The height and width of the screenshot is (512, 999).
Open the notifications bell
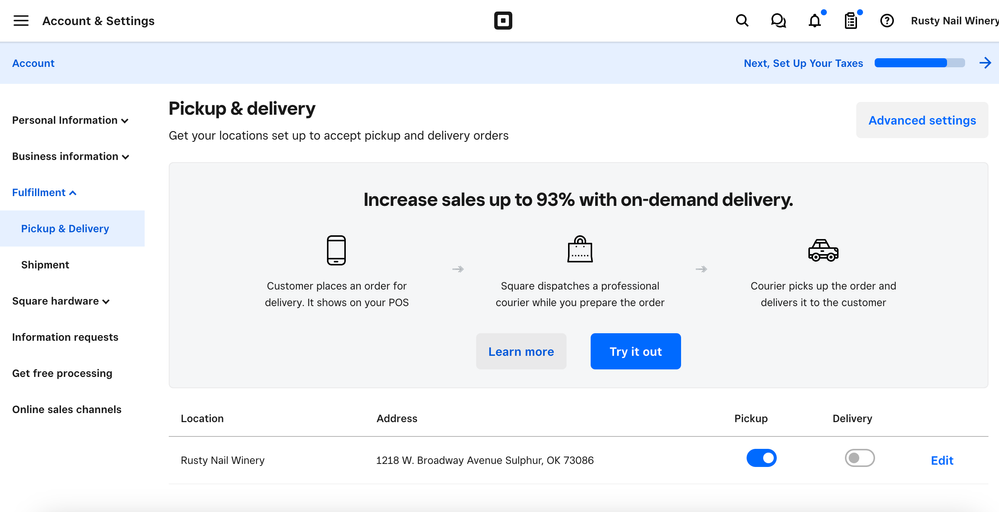815,21
